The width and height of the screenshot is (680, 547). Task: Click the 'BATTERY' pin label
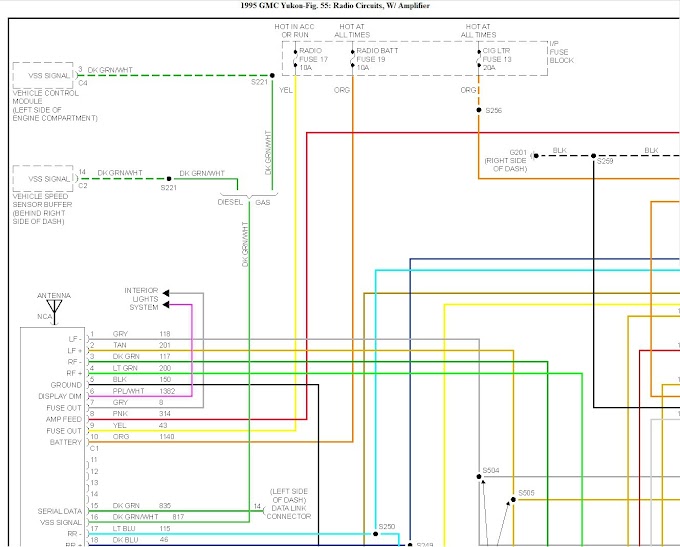coord(65,442)
